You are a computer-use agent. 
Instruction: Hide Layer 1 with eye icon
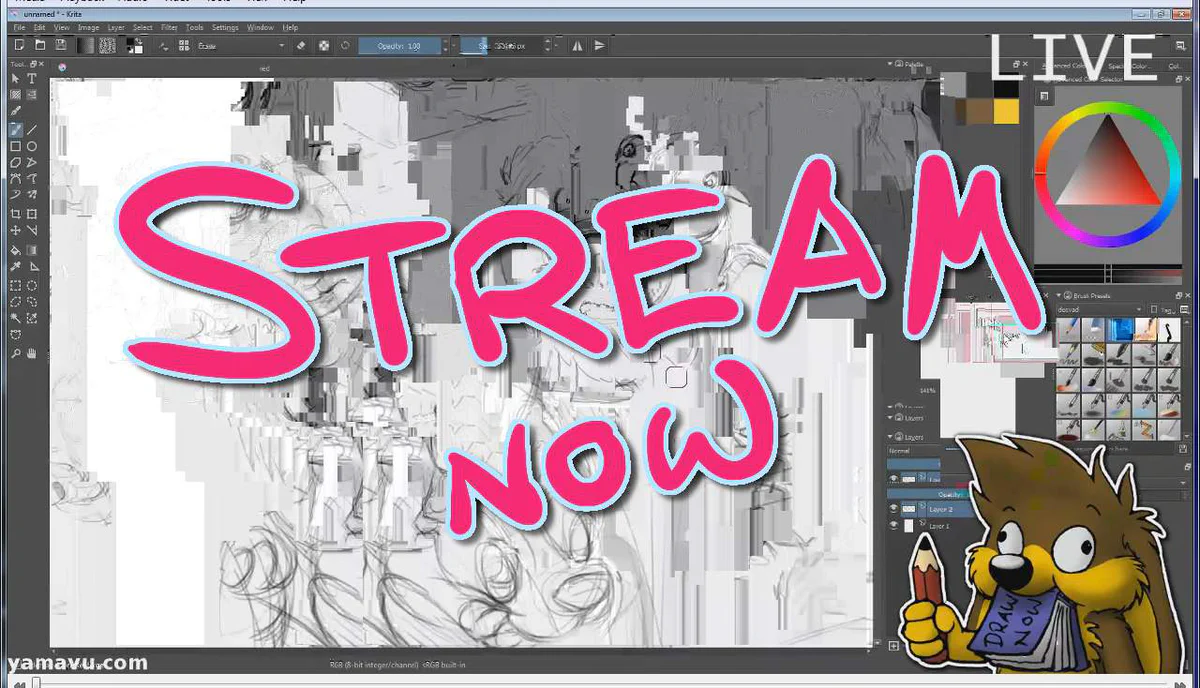(x=894, y=524)
